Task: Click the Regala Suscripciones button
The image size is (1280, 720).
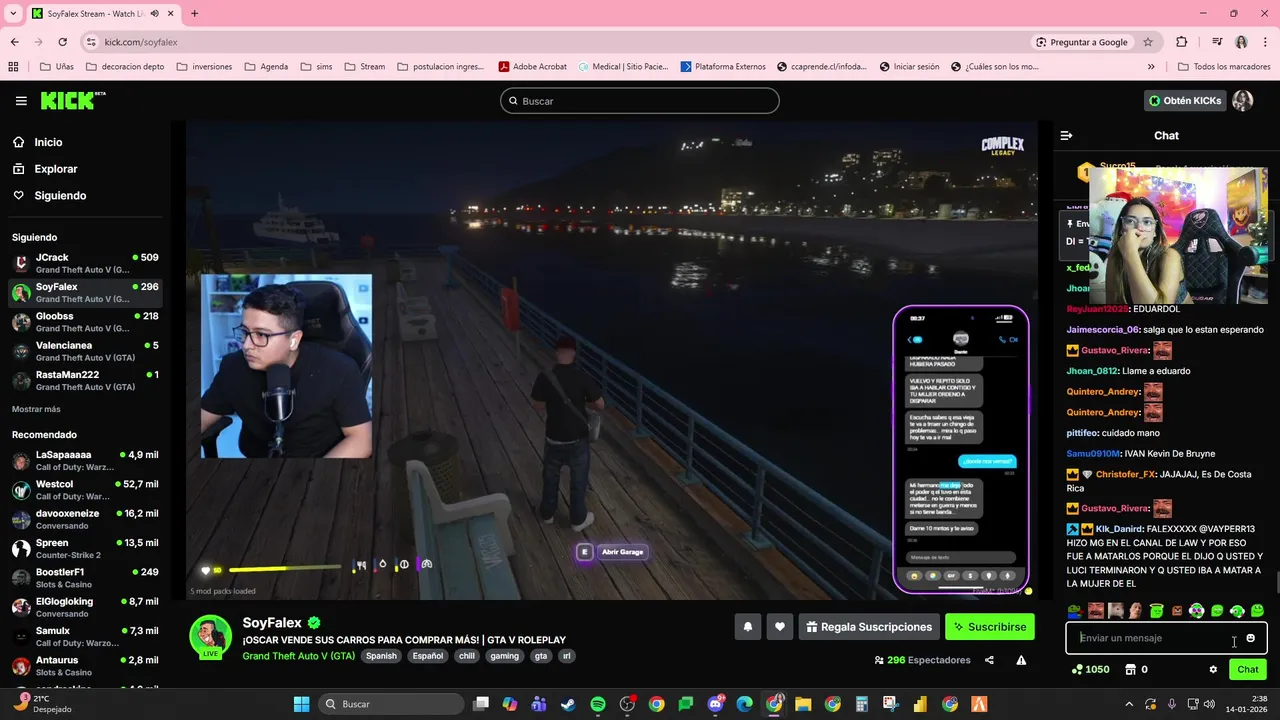Action: [869, 627]
